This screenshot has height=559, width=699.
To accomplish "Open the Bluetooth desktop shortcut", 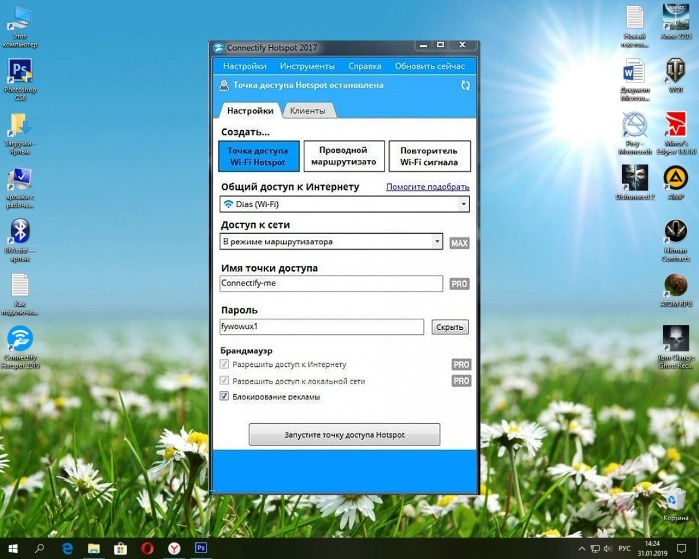I will click(20, 240).
